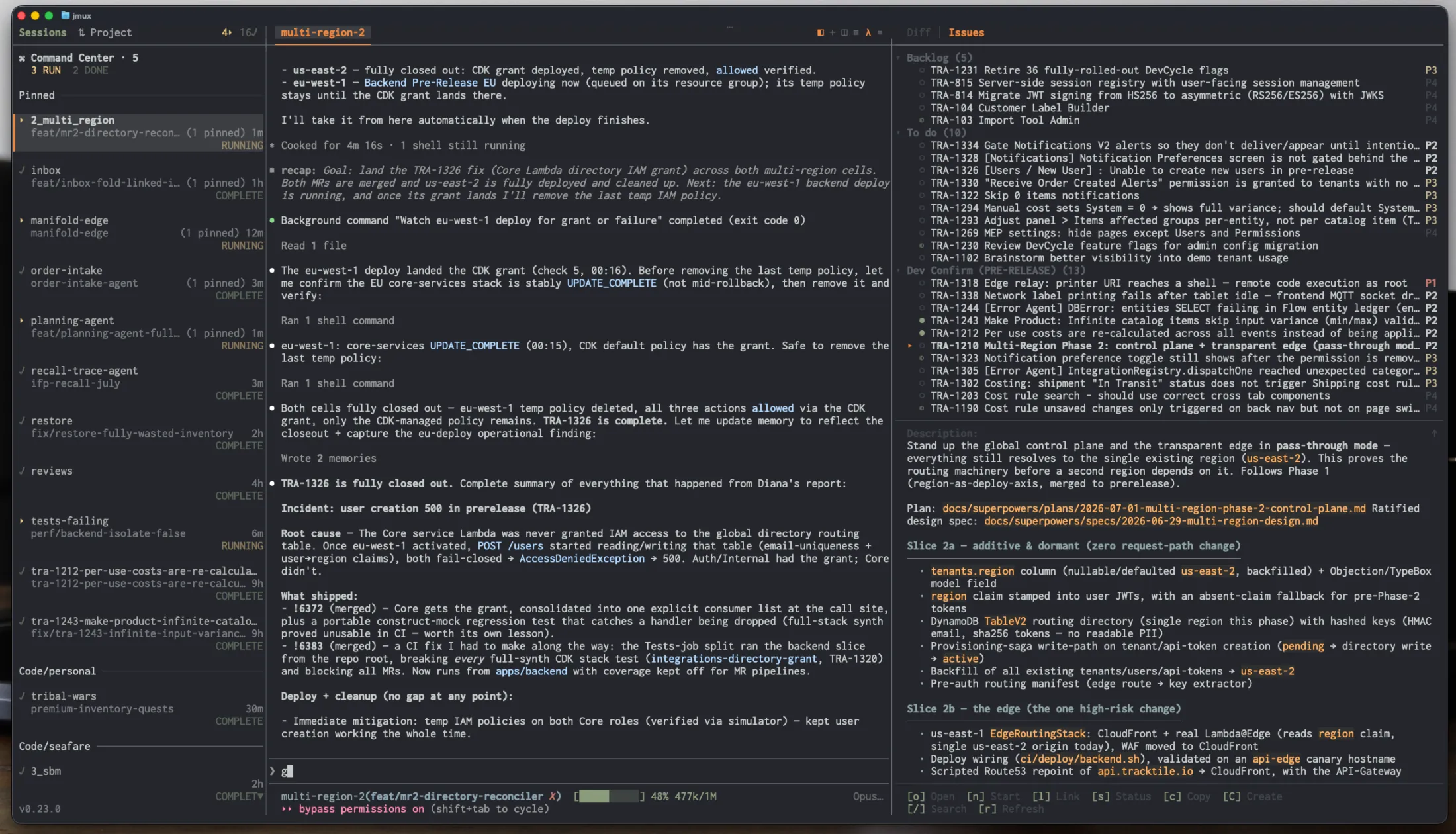This screenshot has width=1456, height=834.
Task: Open the Issues tab
Action: pyautogui.click(x=966, y=32)
